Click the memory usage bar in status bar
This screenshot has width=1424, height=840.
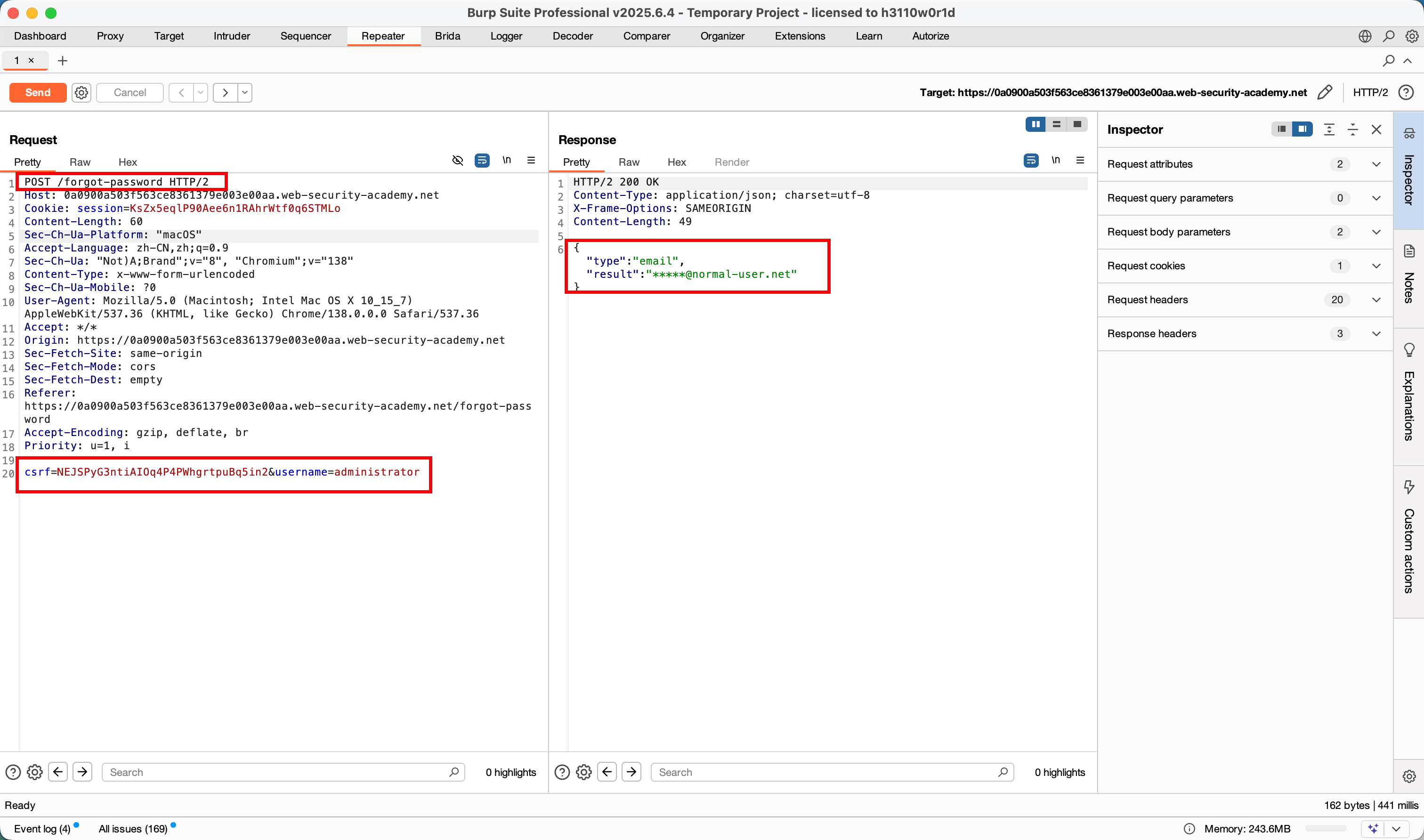[x=1326, y=829]
